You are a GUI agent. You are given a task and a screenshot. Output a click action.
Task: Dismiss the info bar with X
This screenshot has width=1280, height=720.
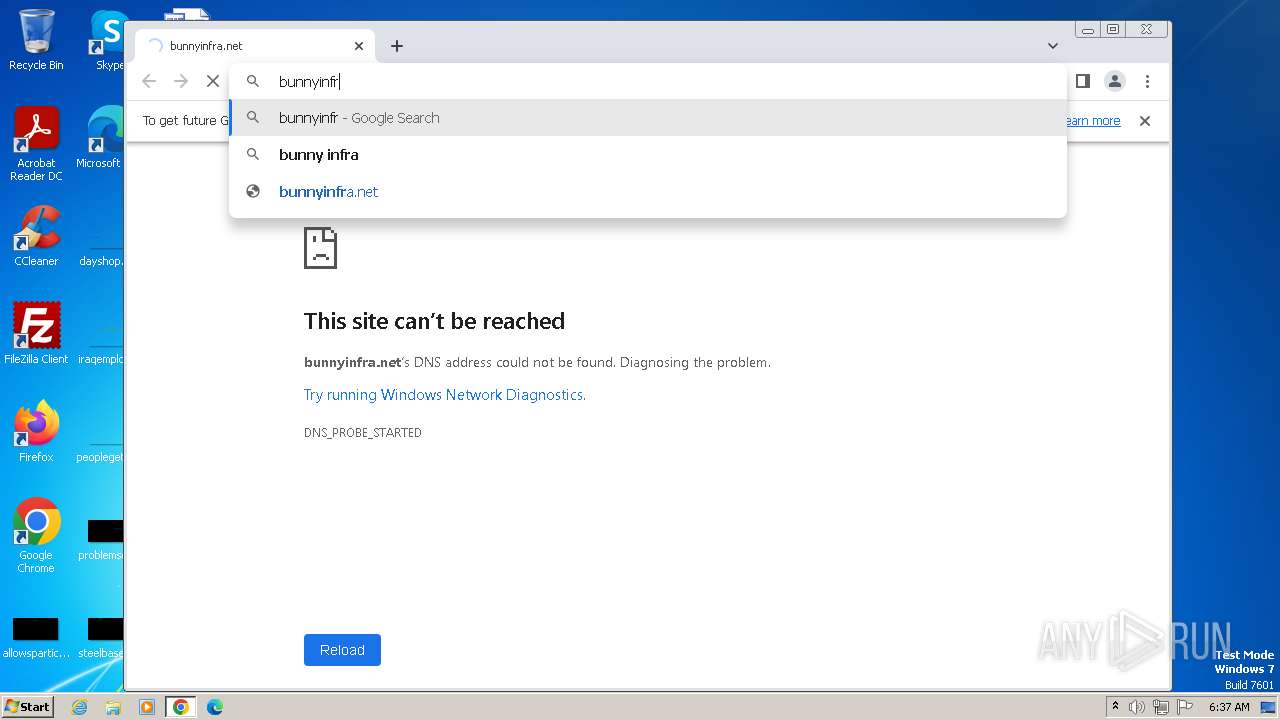coord(1145,121)
